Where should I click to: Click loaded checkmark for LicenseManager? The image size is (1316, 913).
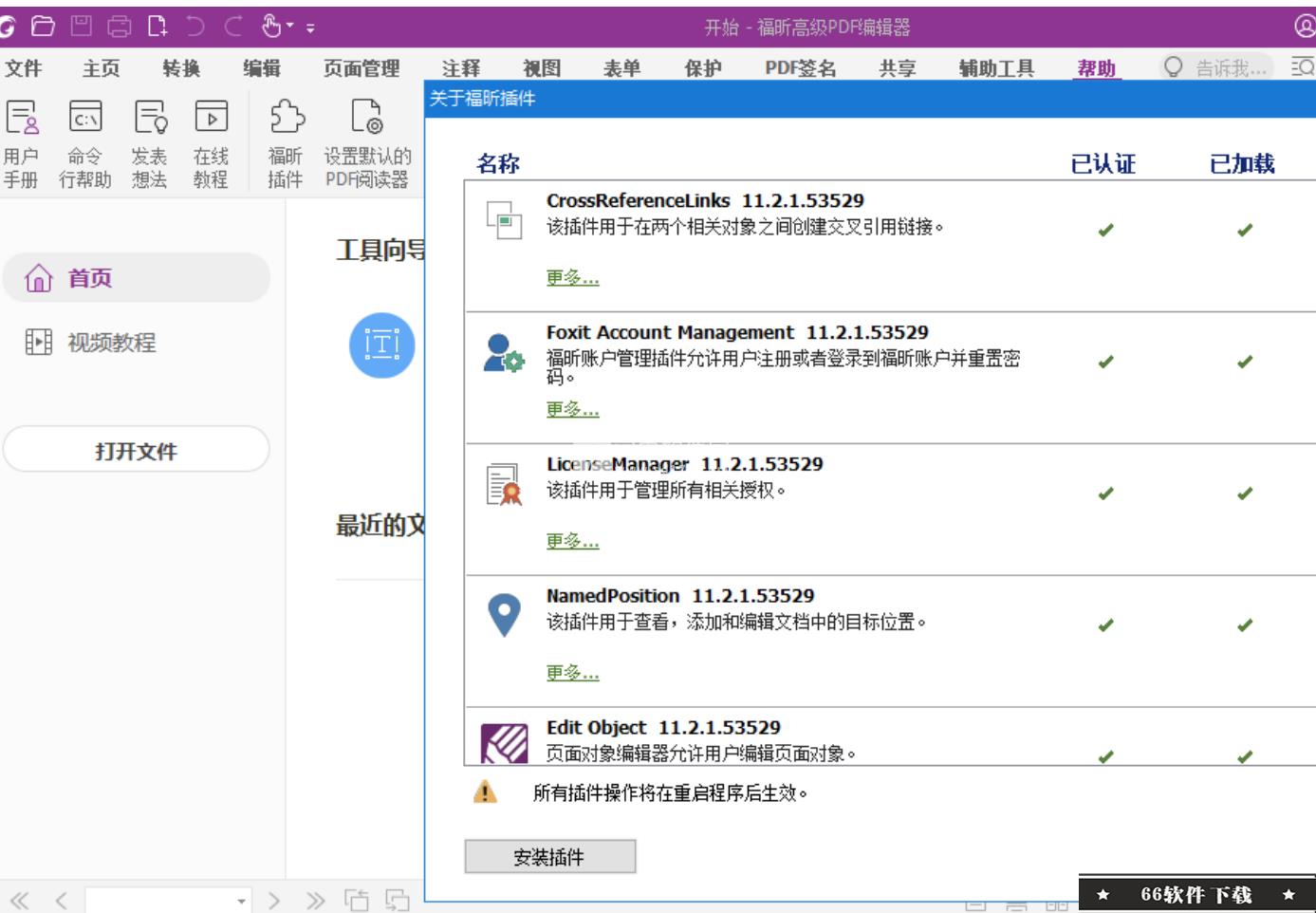pyautogui.click(x=1245, y=494)
